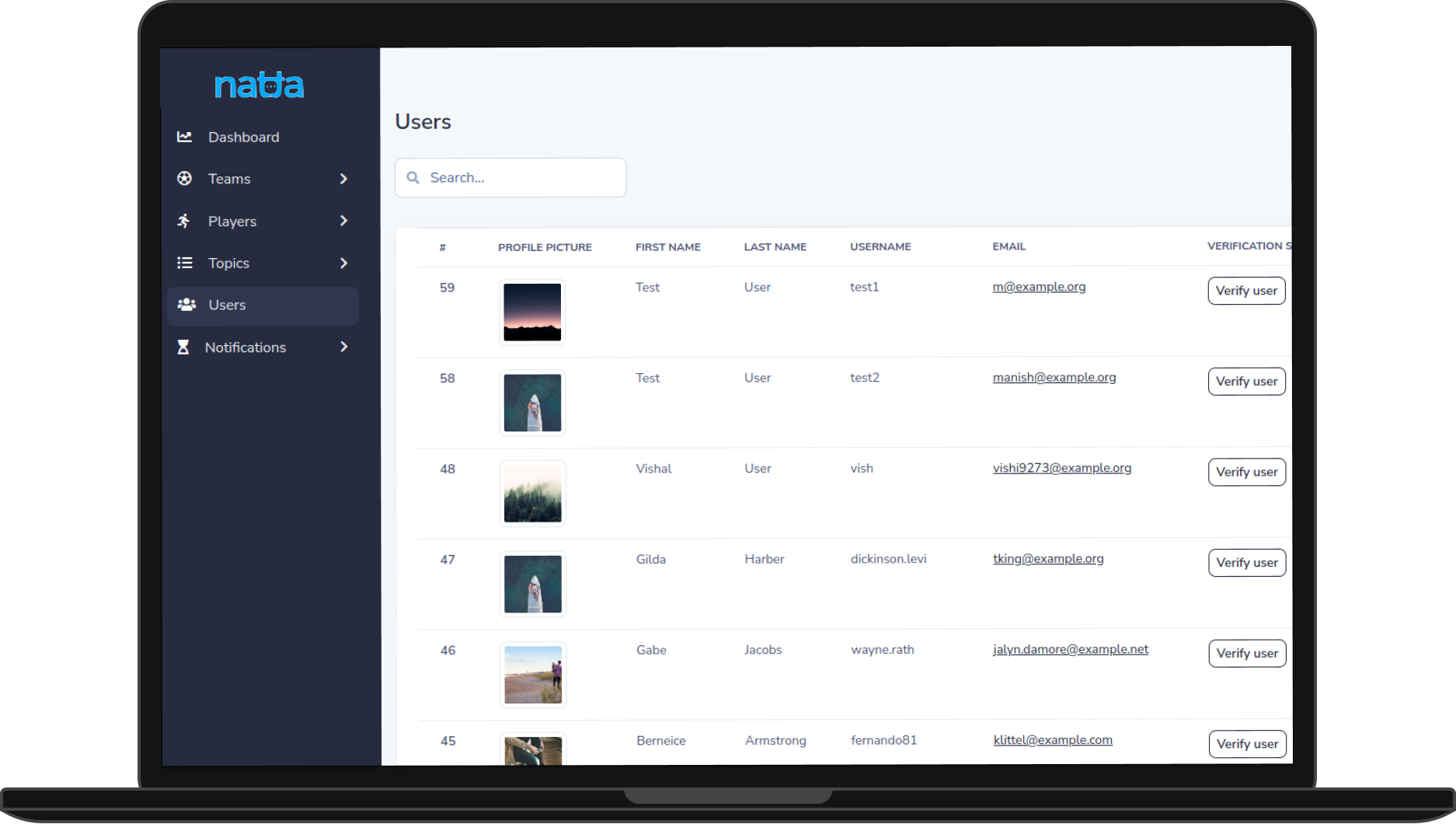
Task: Select the Users menu item
Action: pos(227,306)
